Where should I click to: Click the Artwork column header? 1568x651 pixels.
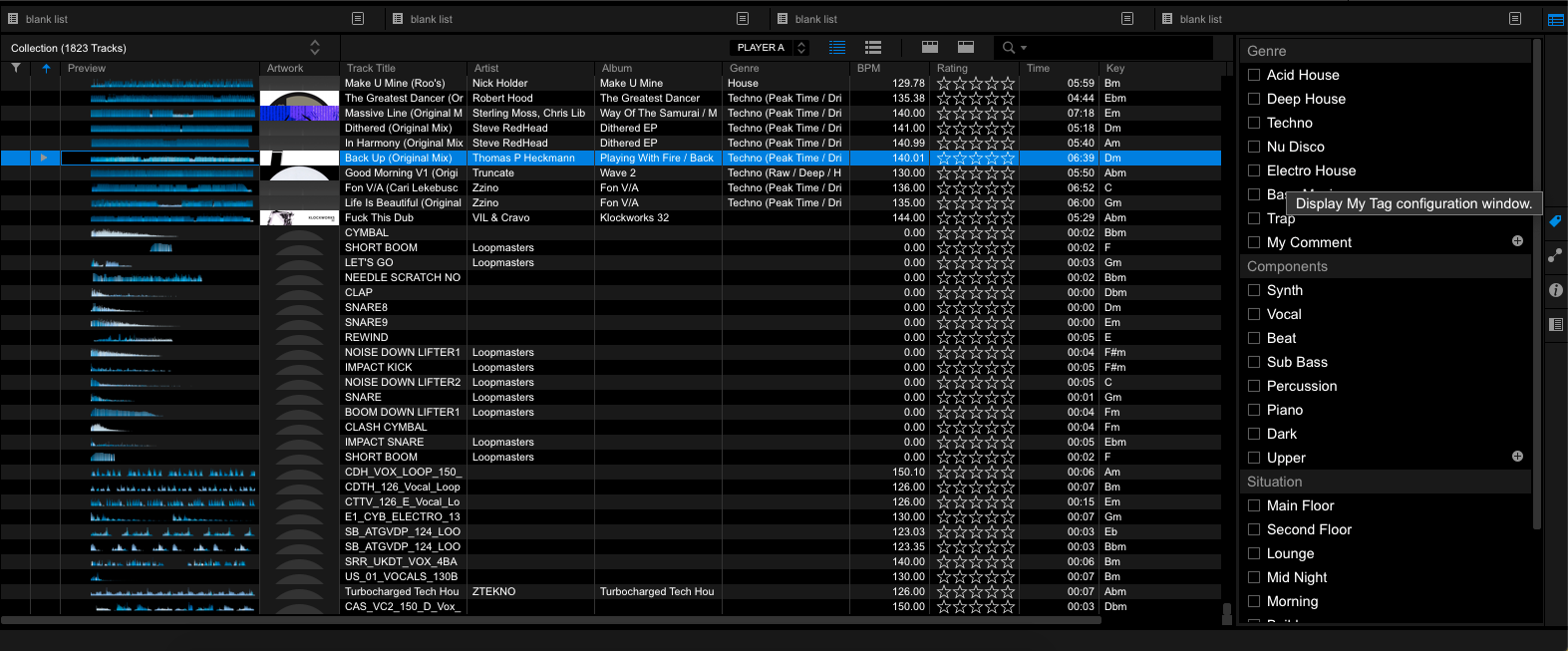pyautogui.click(x=300, y=68)
